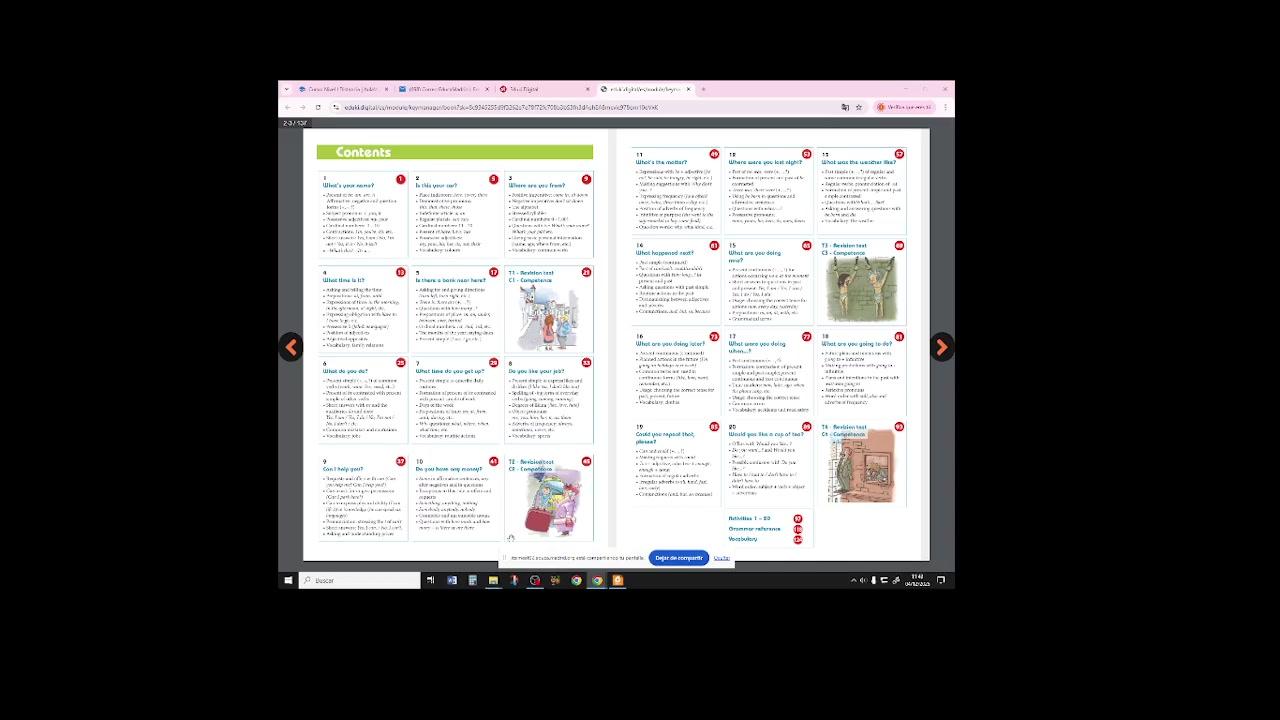1280x720 pixels.
Task: Open the Vocabulary entry in contents
Action: 743,539
